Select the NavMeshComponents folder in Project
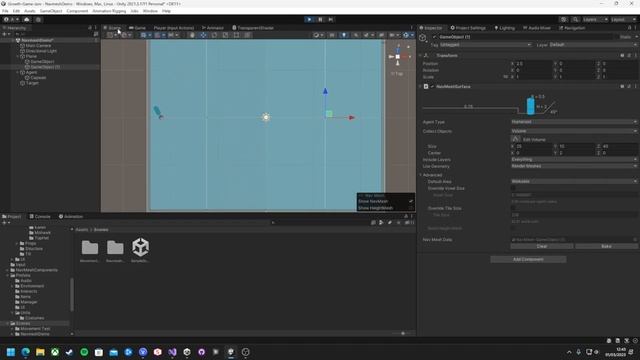This screenshot has width=640, height=360. click(x=37, y=270)
